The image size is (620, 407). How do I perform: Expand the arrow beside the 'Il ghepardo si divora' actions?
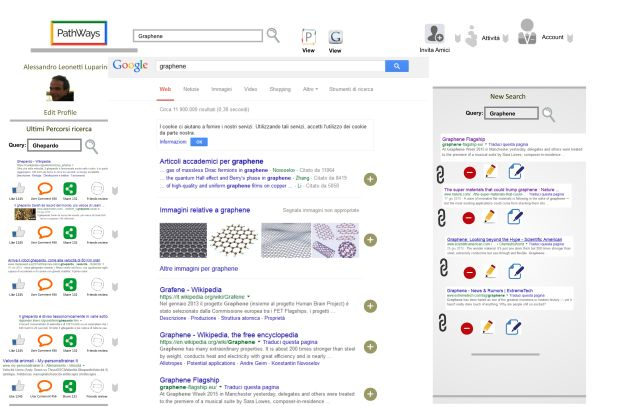click(115, 342)
